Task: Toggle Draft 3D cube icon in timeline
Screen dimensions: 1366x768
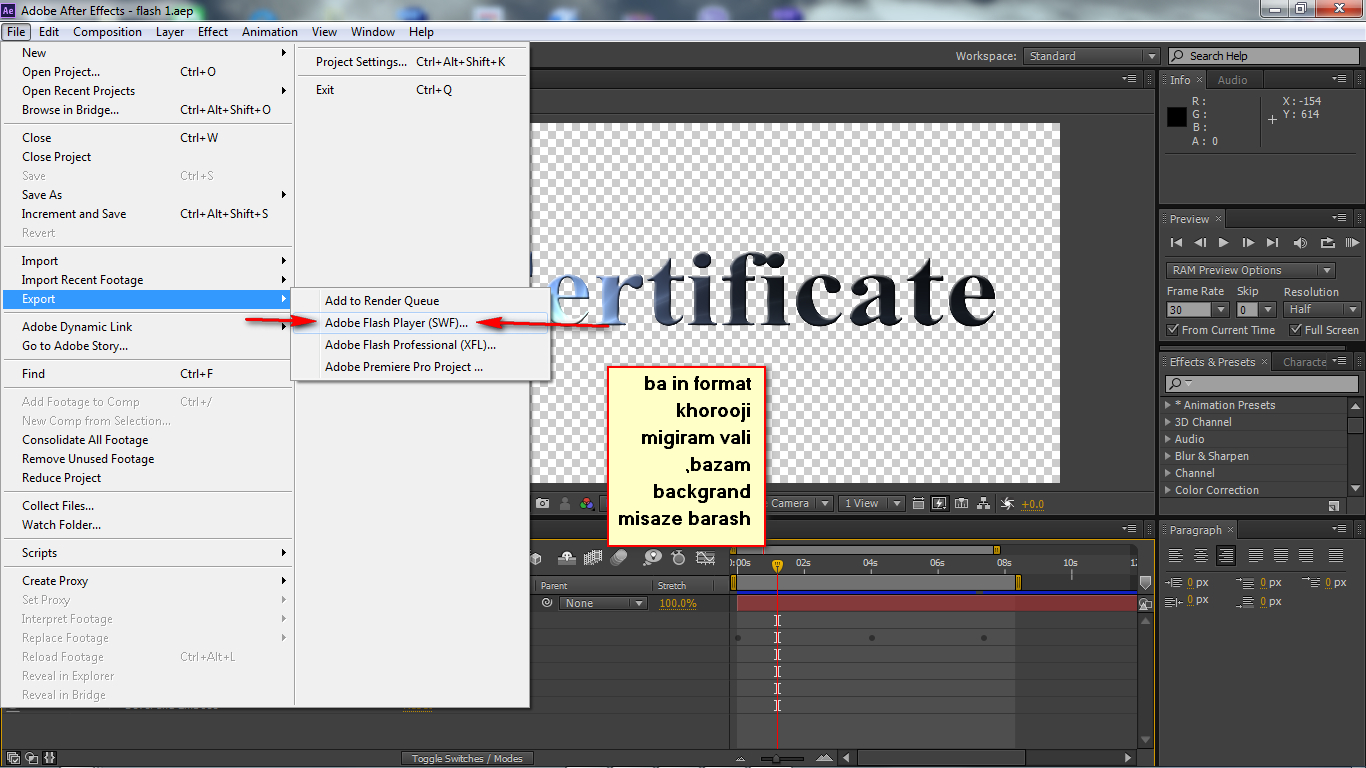Action: [536, 558]
